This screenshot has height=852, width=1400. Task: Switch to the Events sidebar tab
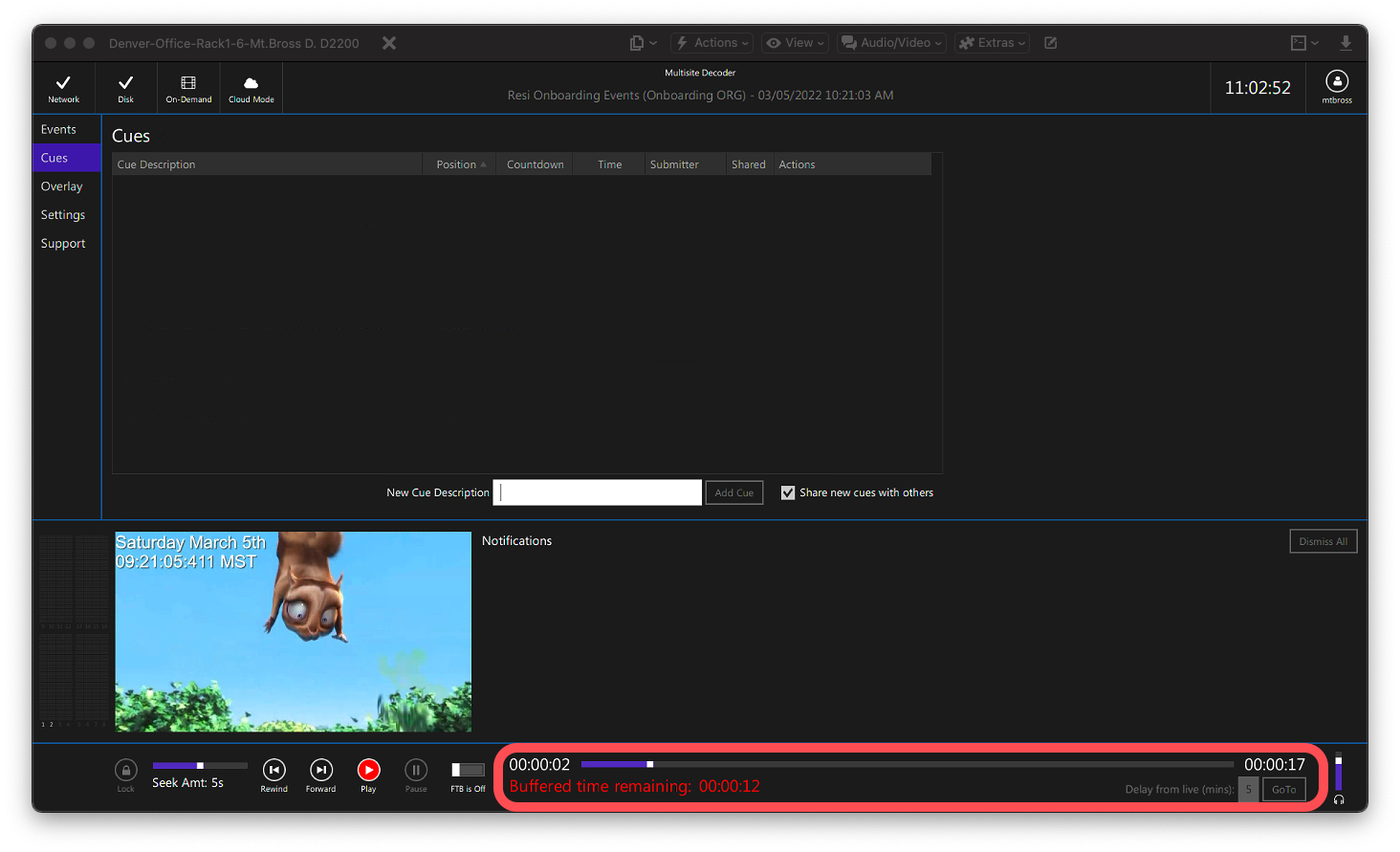tap(58, 128)
